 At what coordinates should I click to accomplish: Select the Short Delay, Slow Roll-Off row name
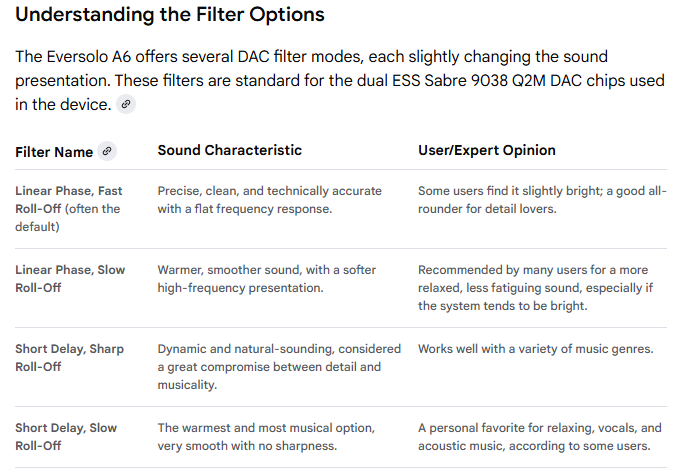[66, 436]
